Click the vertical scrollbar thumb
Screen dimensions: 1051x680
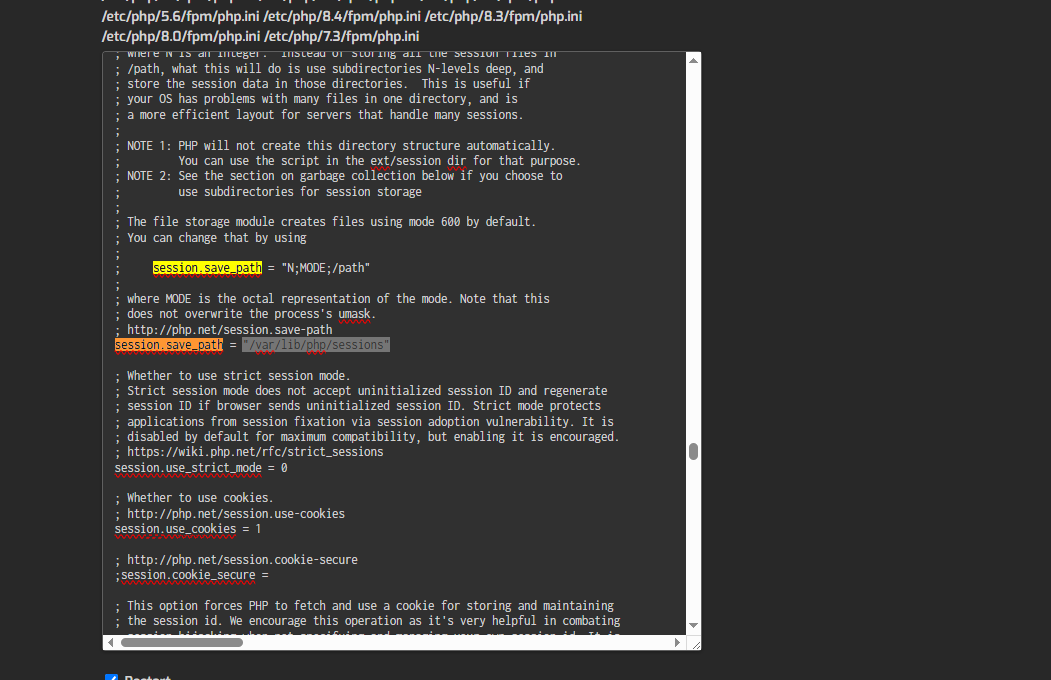693,452
